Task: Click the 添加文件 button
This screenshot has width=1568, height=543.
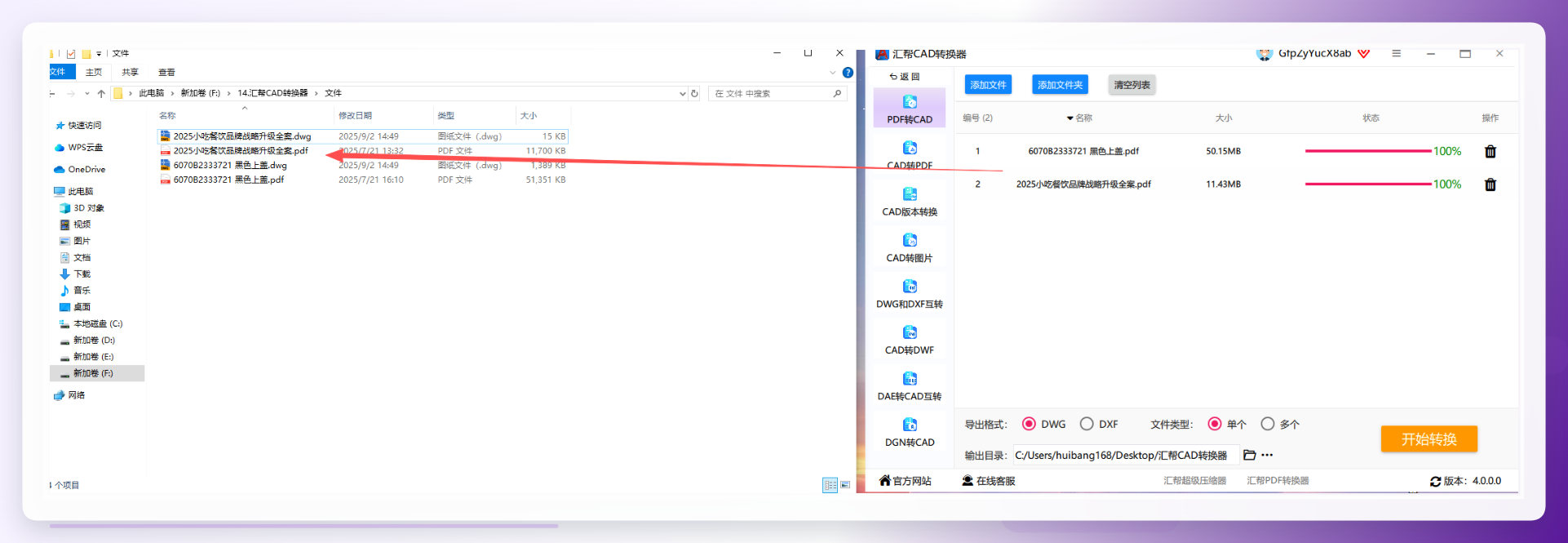Action: (x=988, y=85)
